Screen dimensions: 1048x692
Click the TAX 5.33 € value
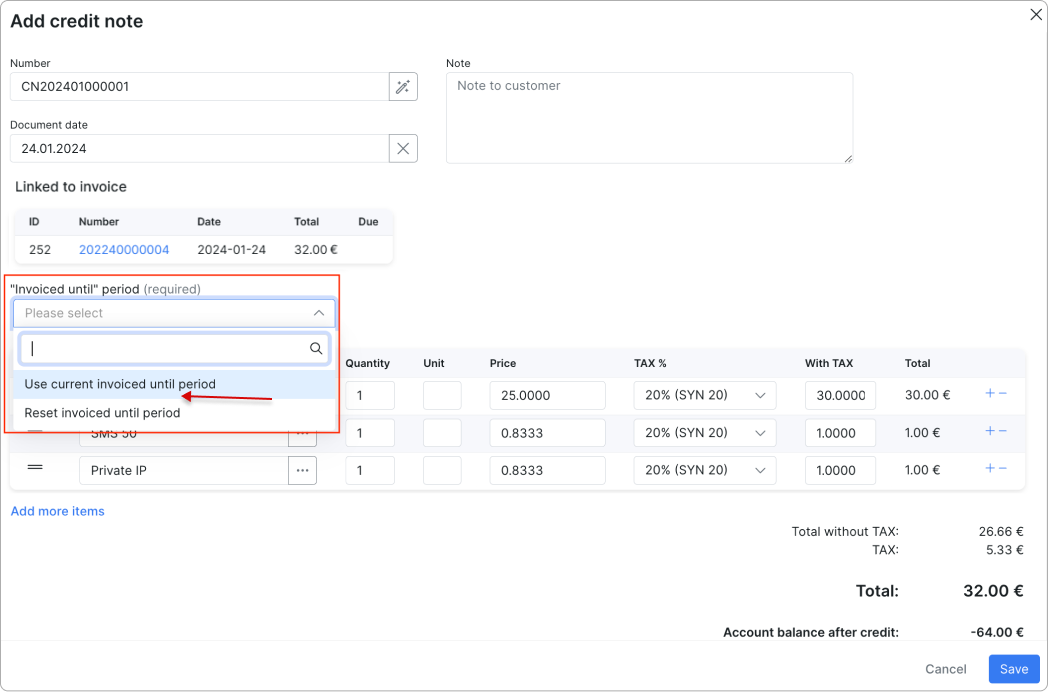[x=1005, y=550]
